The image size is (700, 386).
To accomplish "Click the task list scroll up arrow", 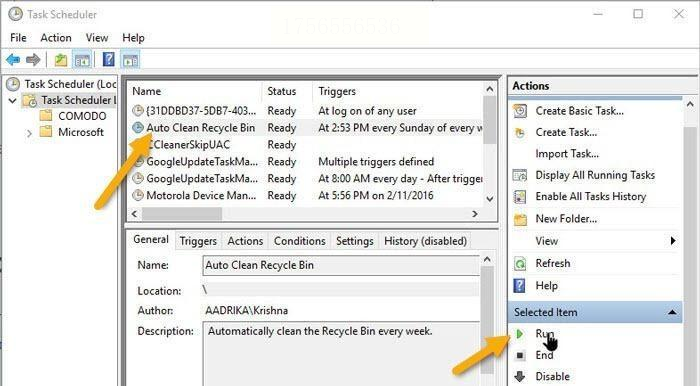I will coord(490,89).
